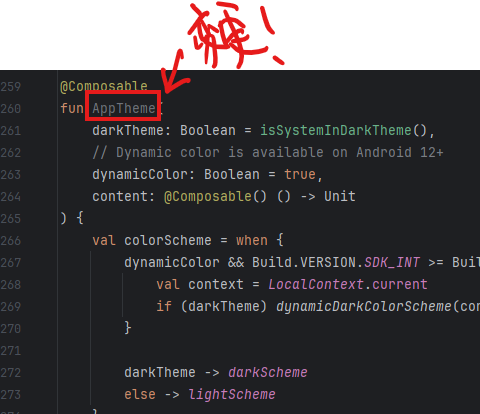The image size is (480, 414).
Task: Click the isSystemInDarkTheme function call
Action: click(x=336, y=130)
